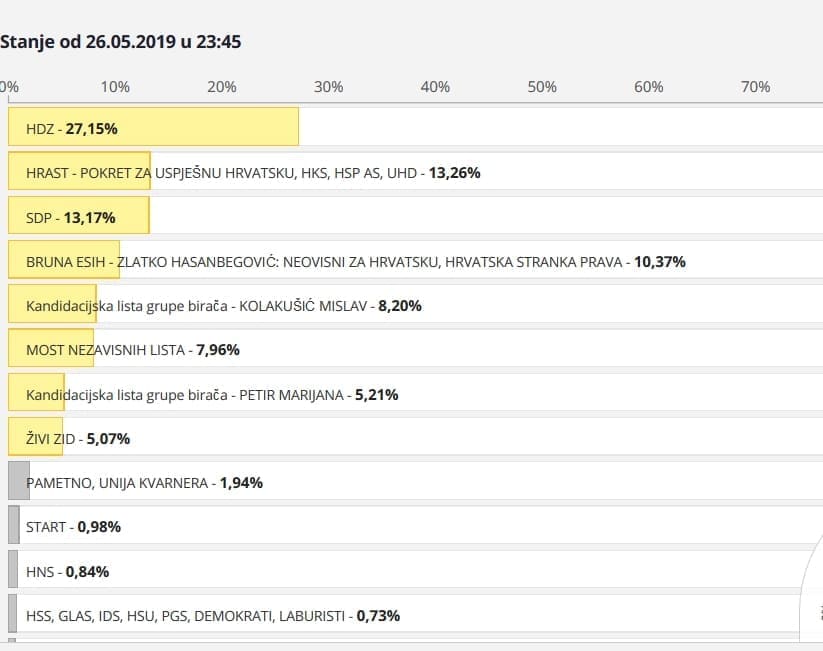823x651 pixels.
Task: Click the bold 10,37% percentage value
Action: coord(660,262)
